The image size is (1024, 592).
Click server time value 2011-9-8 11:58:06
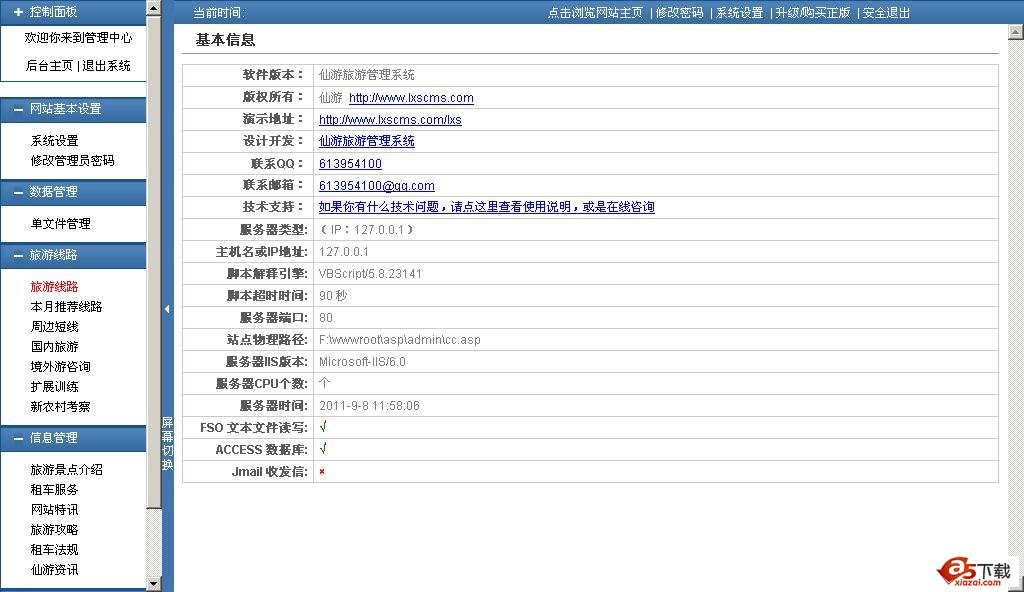click(x=369, y=406)
